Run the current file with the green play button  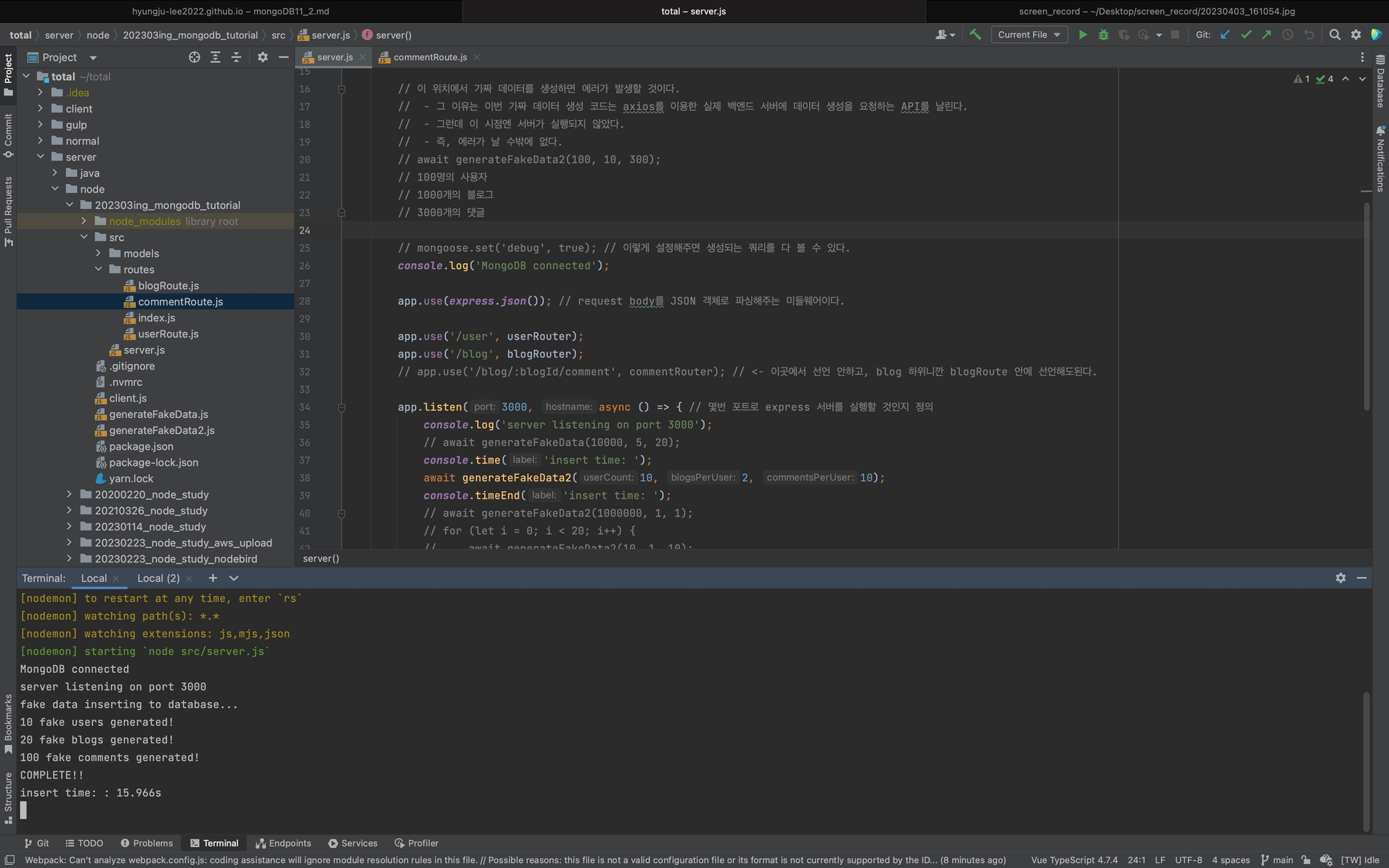[x=1082, y=35]
